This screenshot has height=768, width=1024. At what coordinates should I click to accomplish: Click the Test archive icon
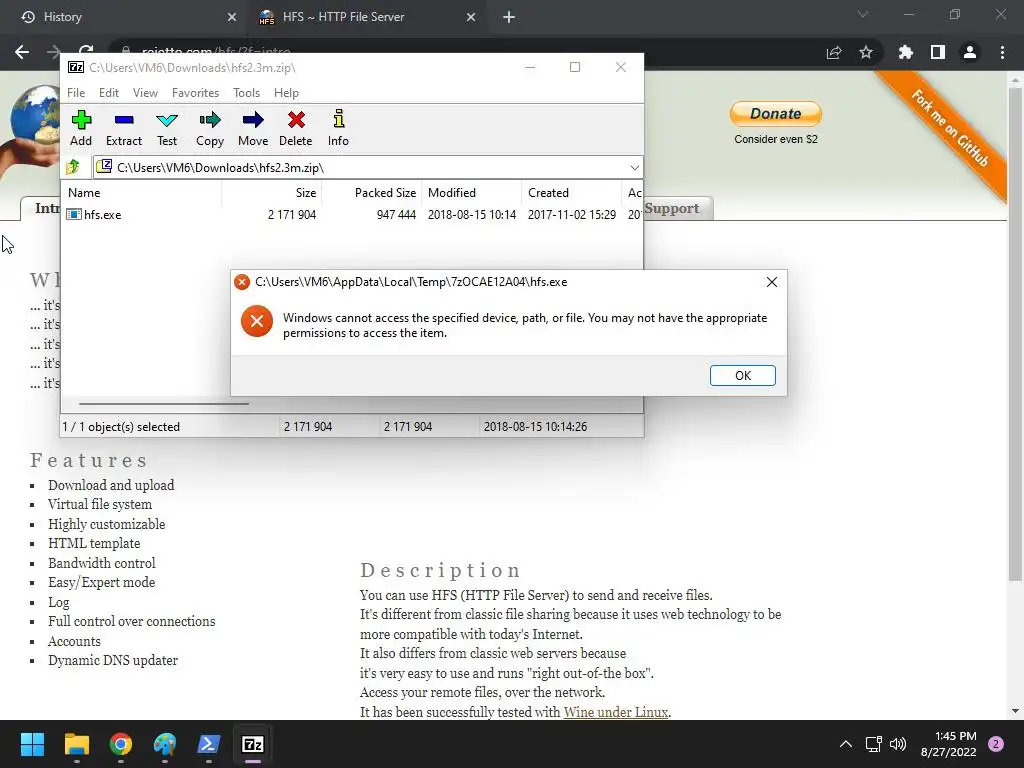[x=167, y=127]
